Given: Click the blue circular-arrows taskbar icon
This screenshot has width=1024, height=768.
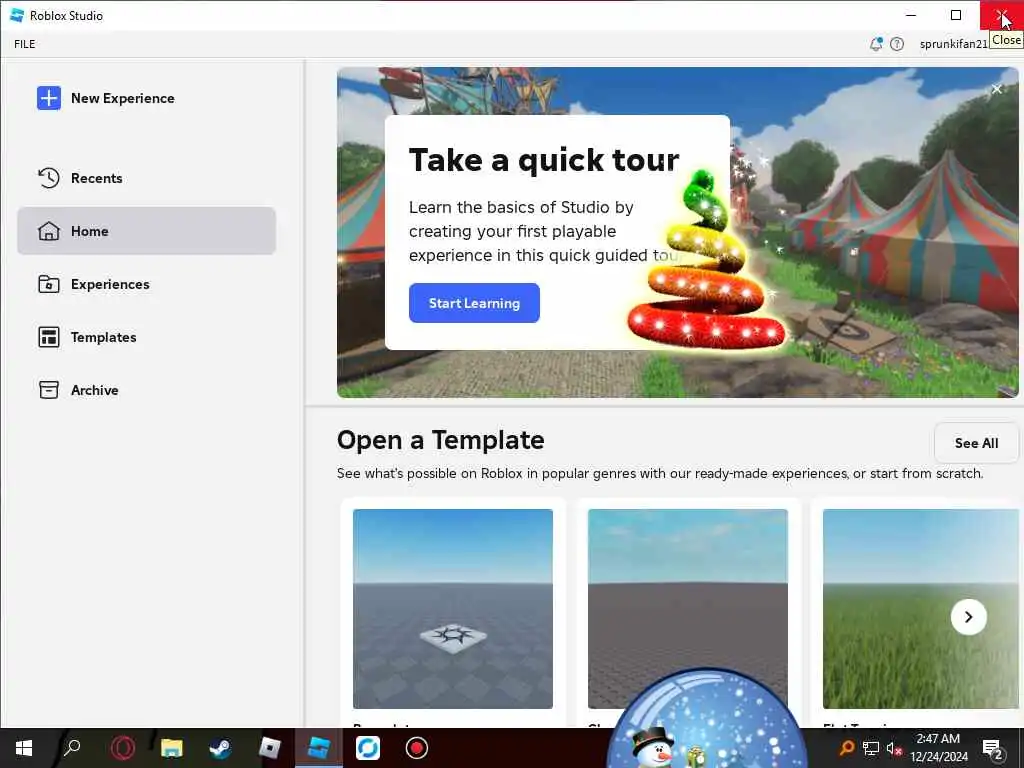Looking at the screenshot, I should click(368, 748).
